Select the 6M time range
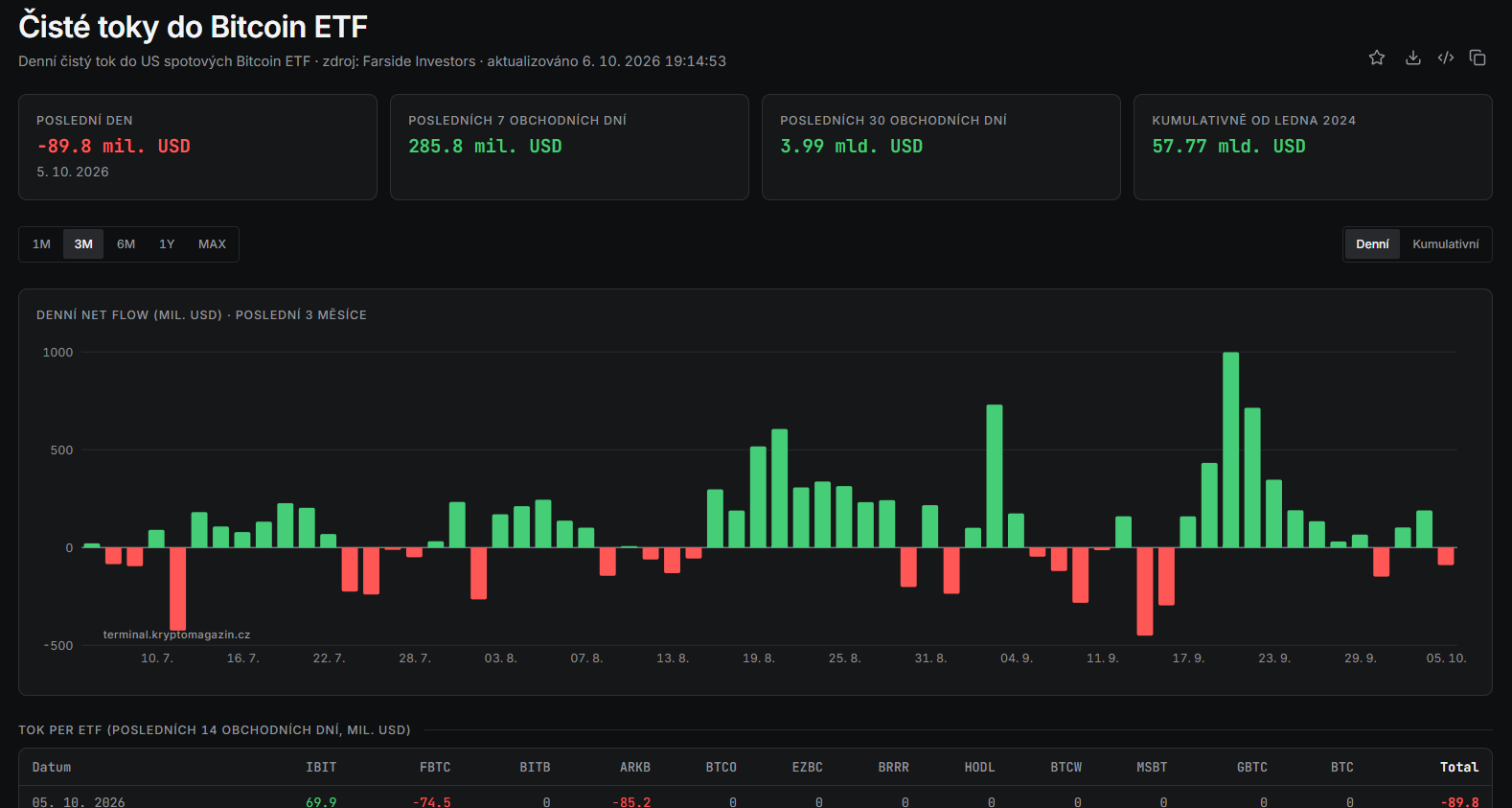 coord(126,244)
